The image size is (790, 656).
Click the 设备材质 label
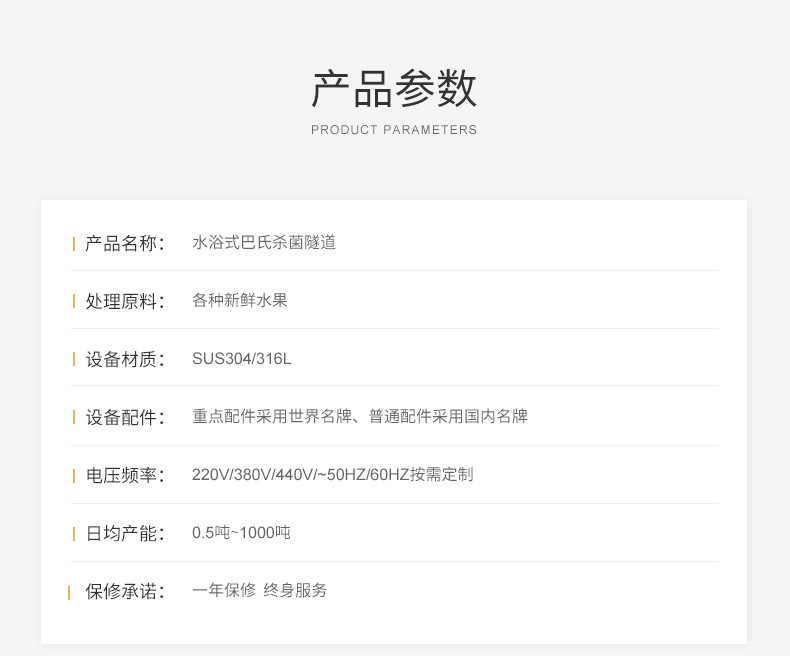125,359
